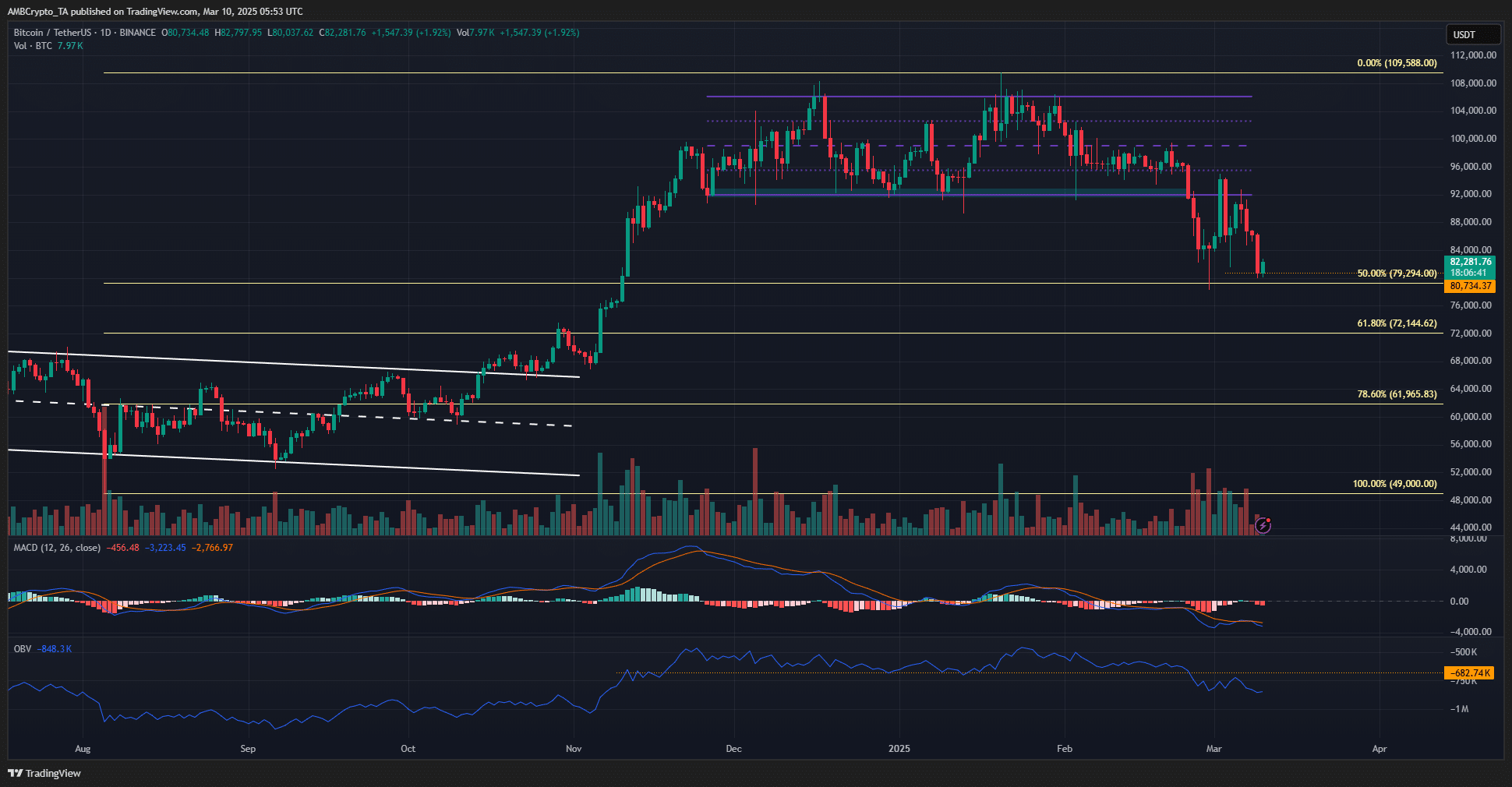Image resolution: width=1512 pixels, height=787 pixels.
Task: Click the Vol 7.97K value in the header
Action: tap(475, 33)
